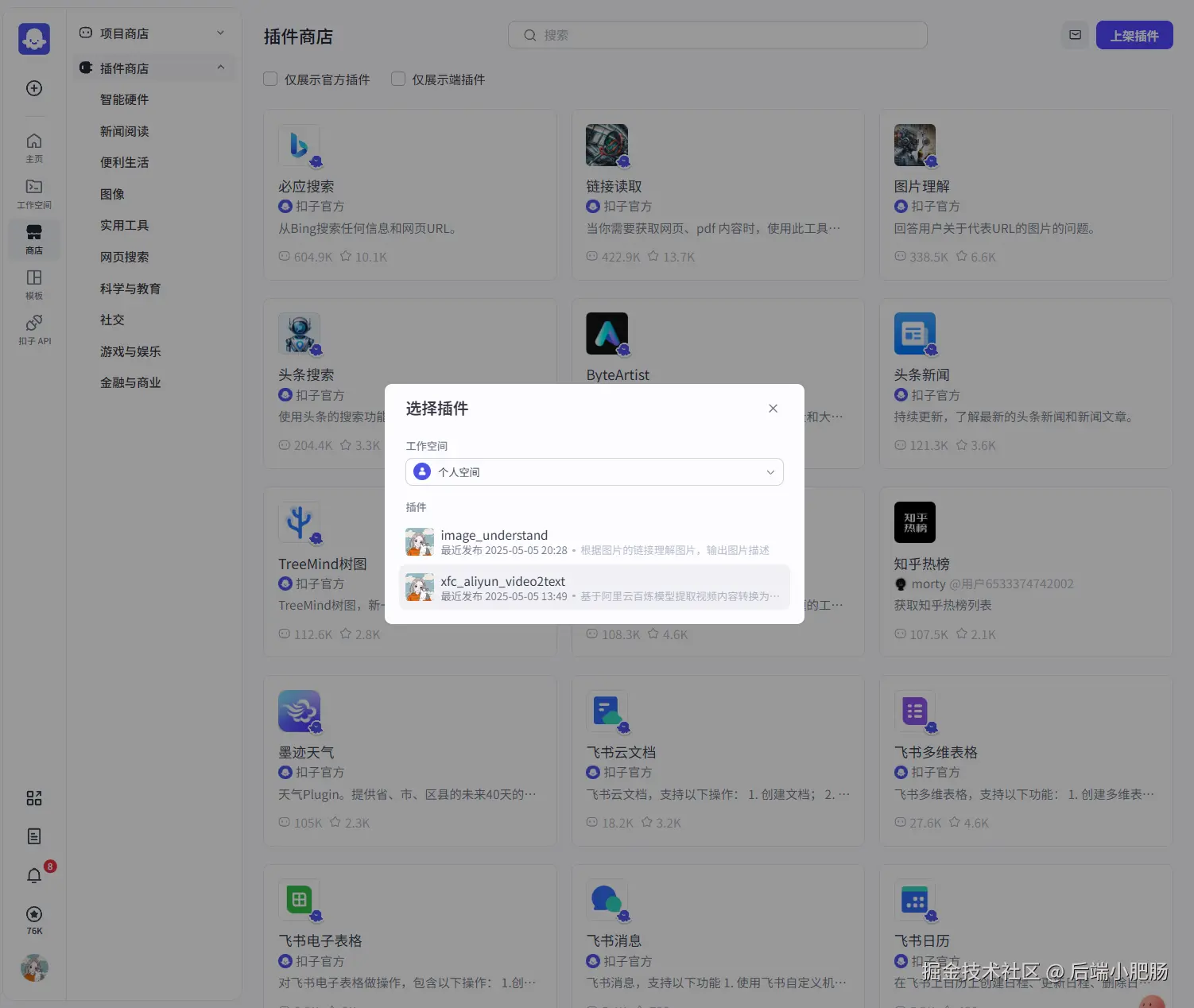Open the 个人空间 workspace dropdown
Image resolution: width=1194 pixels, height=1008 pixels.
595,472
